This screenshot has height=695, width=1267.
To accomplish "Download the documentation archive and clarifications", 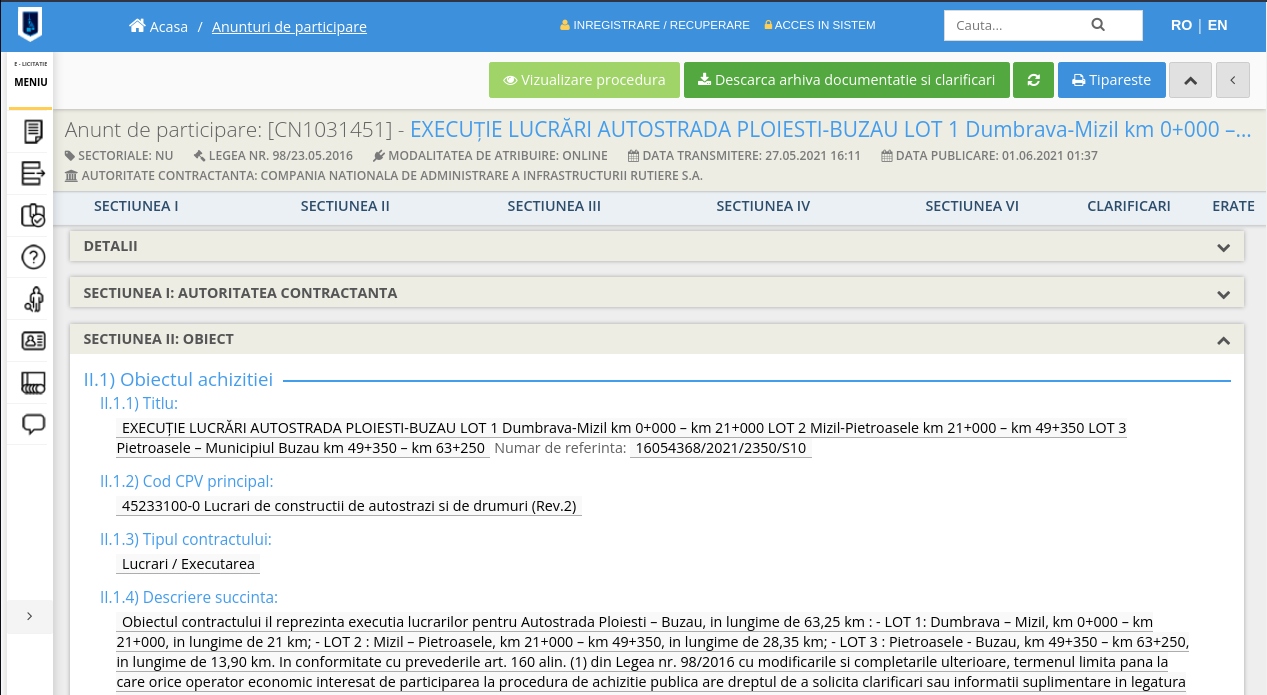I will [846, 80].
